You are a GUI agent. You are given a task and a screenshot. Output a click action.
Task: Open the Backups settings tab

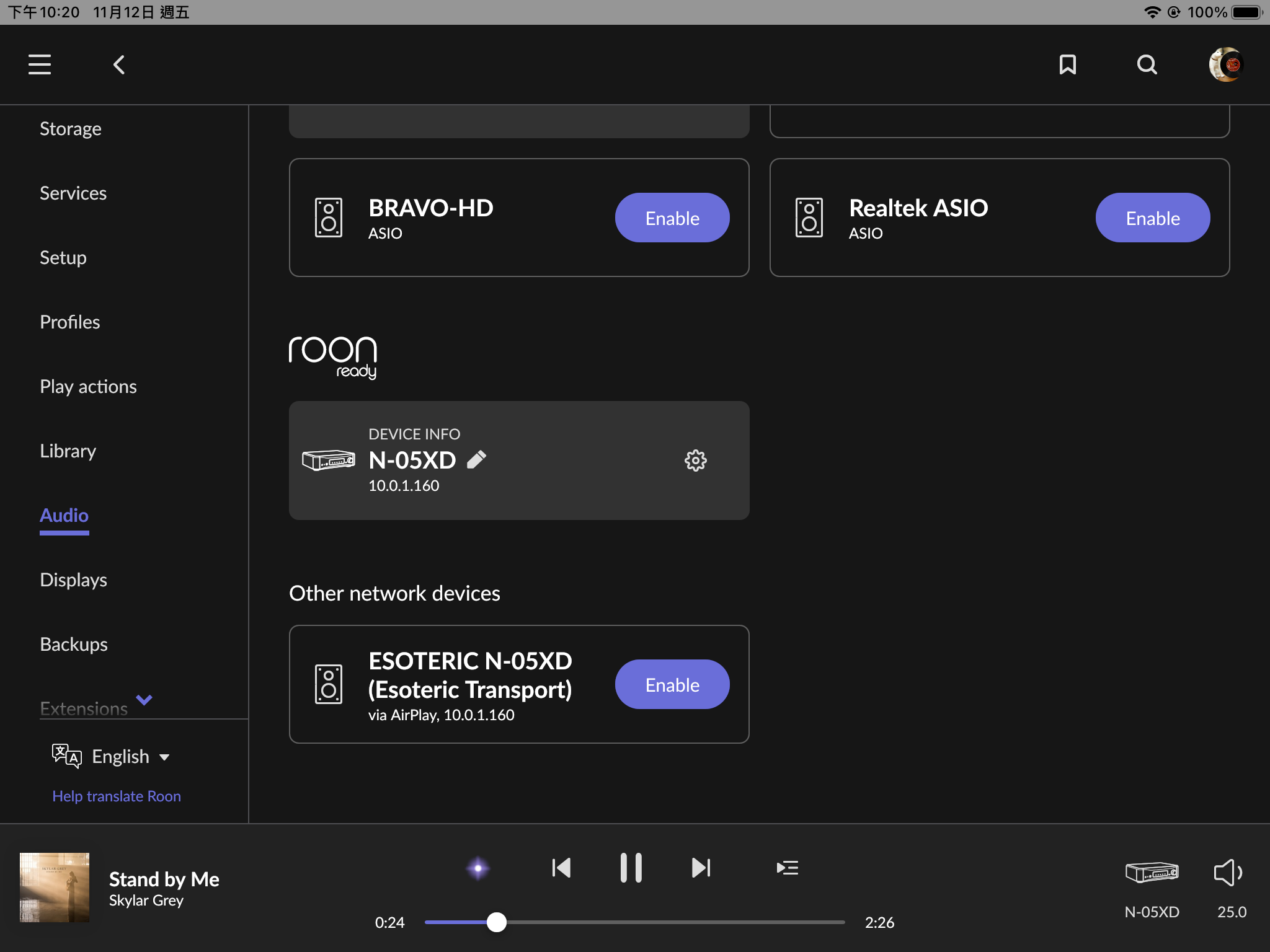(x=74, y=644)
